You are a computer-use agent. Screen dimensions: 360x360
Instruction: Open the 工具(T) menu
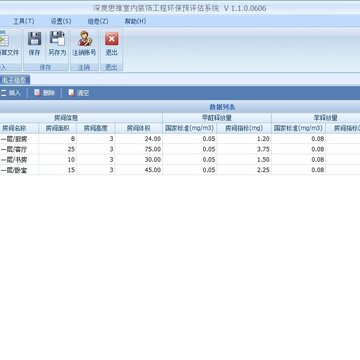click(24, 21)
